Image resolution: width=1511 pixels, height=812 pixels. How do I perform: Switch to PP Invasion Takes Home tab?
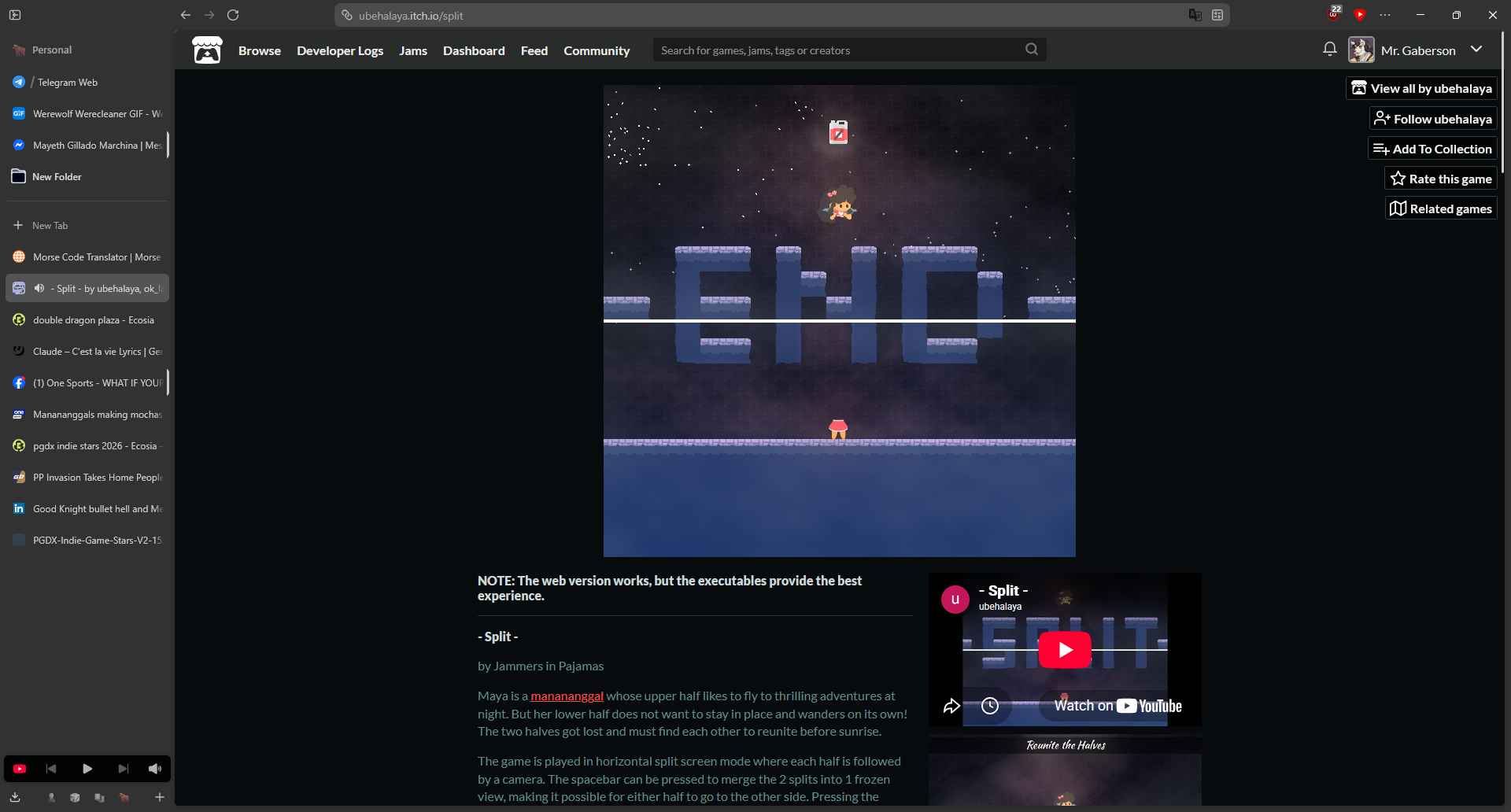tap(87, 478)
